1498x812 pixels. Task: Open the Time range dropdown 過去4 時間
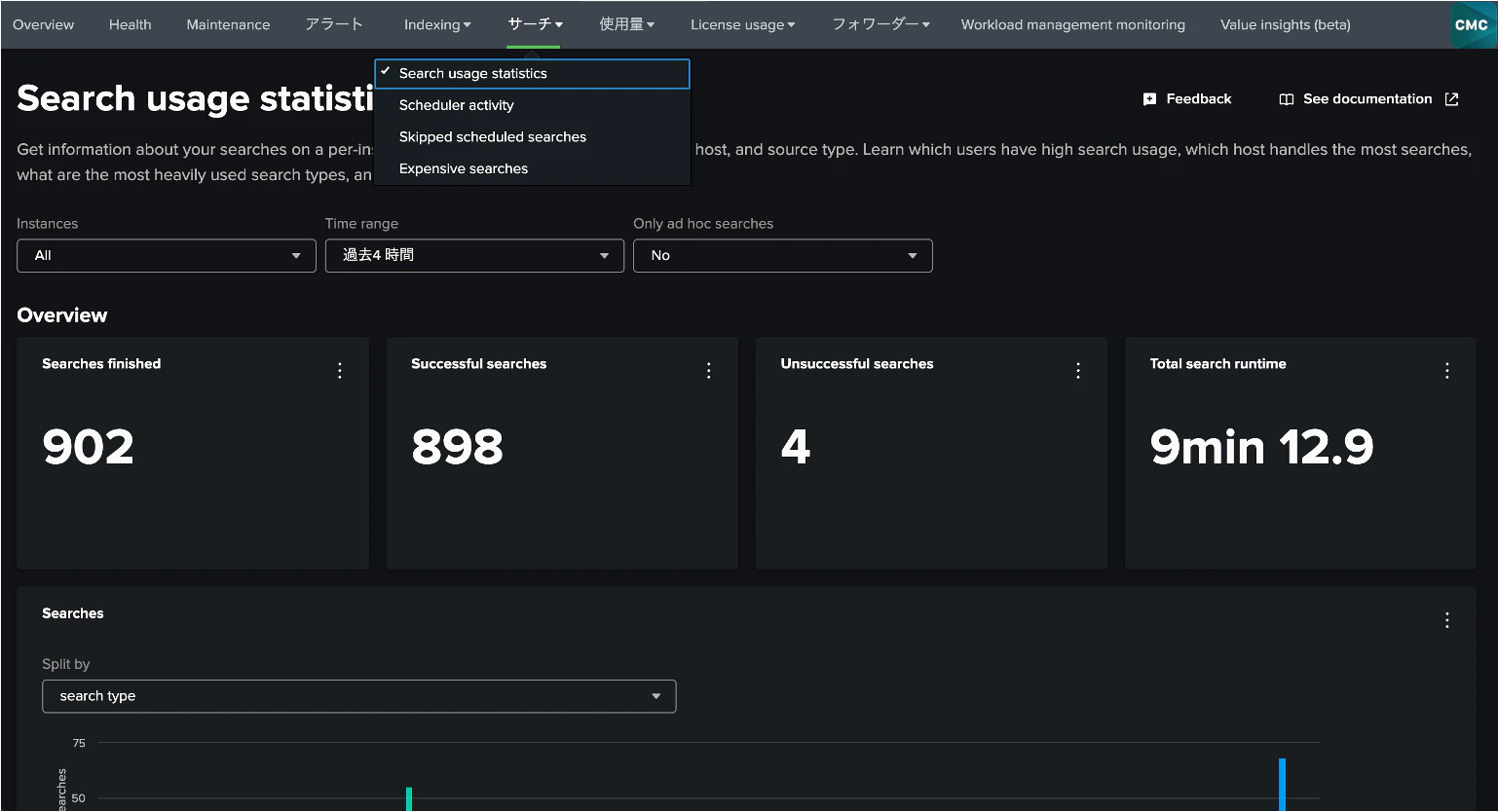click(x=474, y=255)
